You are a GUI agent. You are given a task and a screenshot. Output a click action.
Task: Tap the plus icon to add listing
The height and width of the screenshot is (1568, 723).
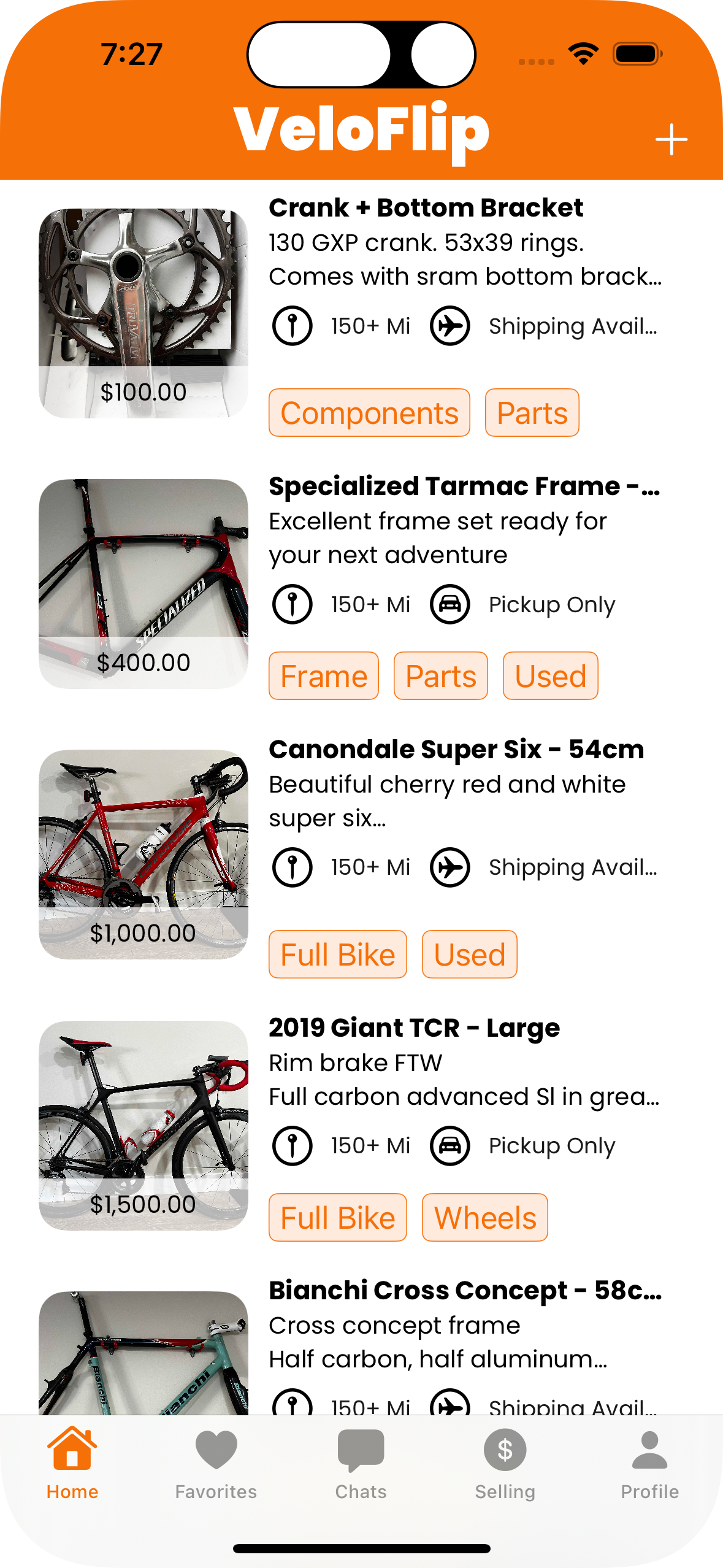tap(671, 140)
